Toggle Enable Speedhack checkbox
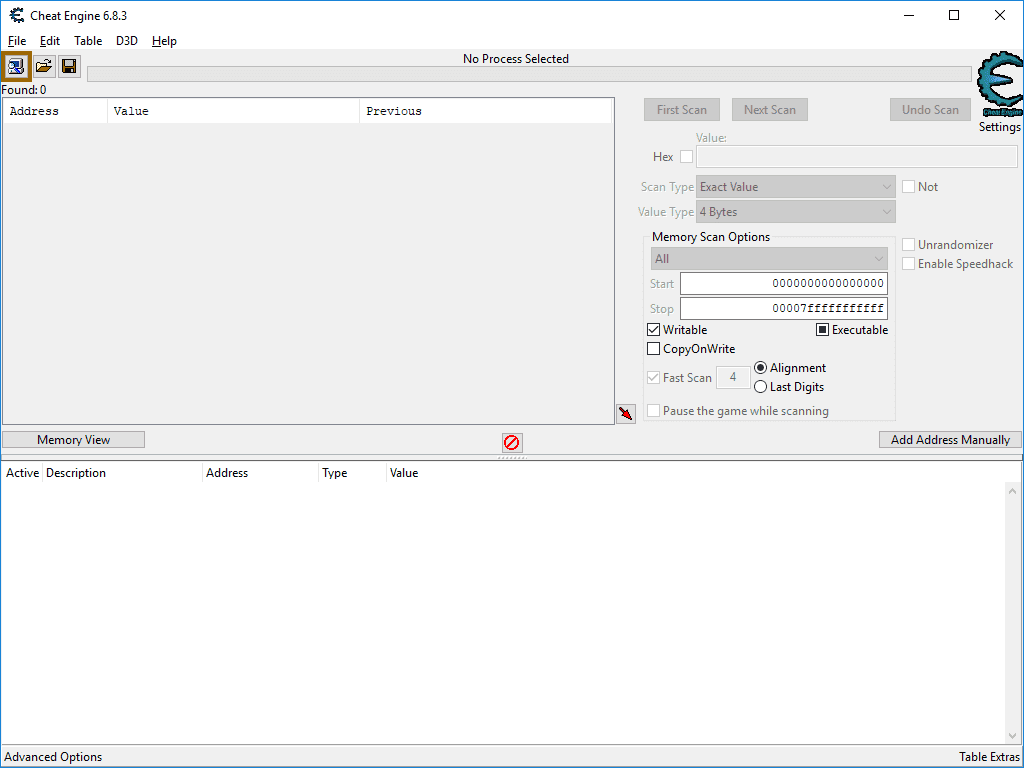1024x768 pixels. (908, 264)
